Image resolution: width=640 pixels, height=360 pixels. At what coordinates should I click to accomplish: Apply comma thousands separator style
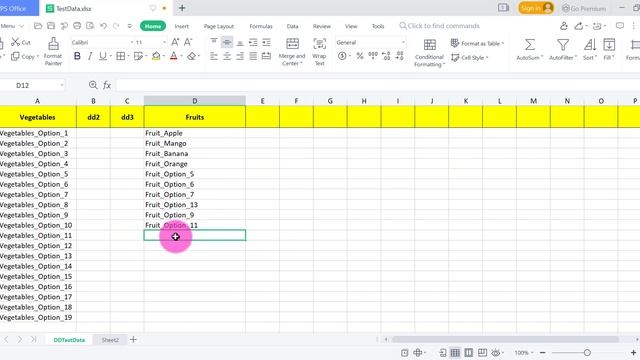point(373,56)
